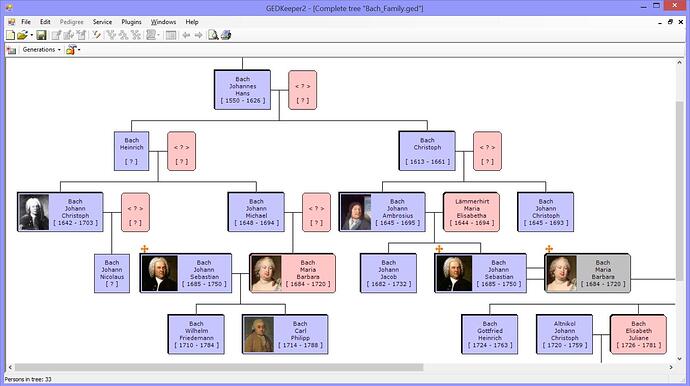Viewport: 690px width, 386px height.
Task: Click the horizontal scrollbar right arrow
Action: 671,367
